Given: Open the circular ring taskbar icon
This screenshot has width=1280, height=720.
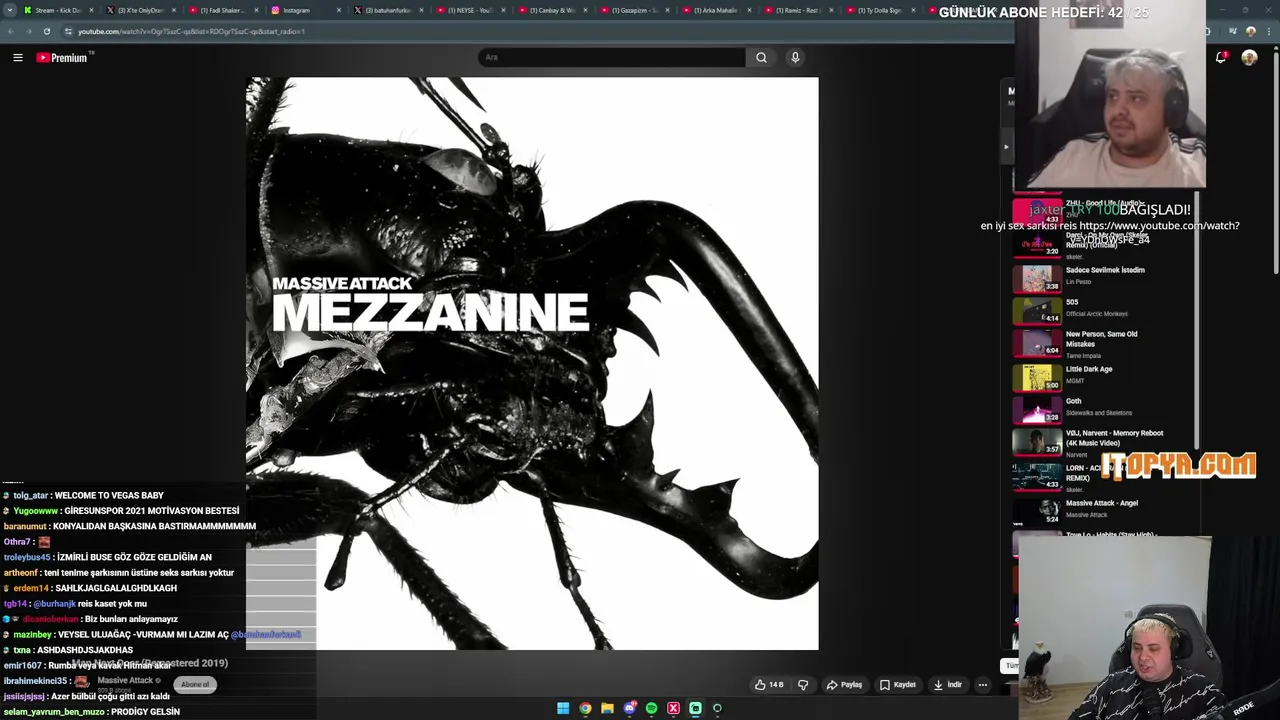Looking at the screenshot, I should click(x=717, y=708).
